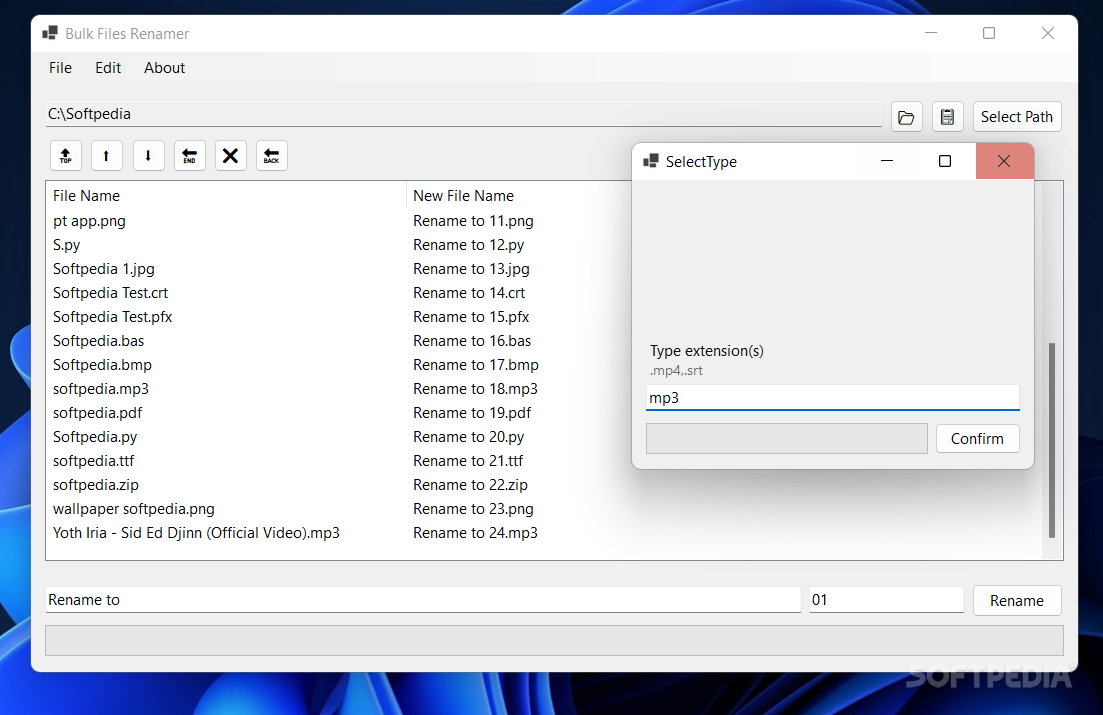Click the SelectType window title icon
Screen dimensions: 1103x715
tap(651, 161)
